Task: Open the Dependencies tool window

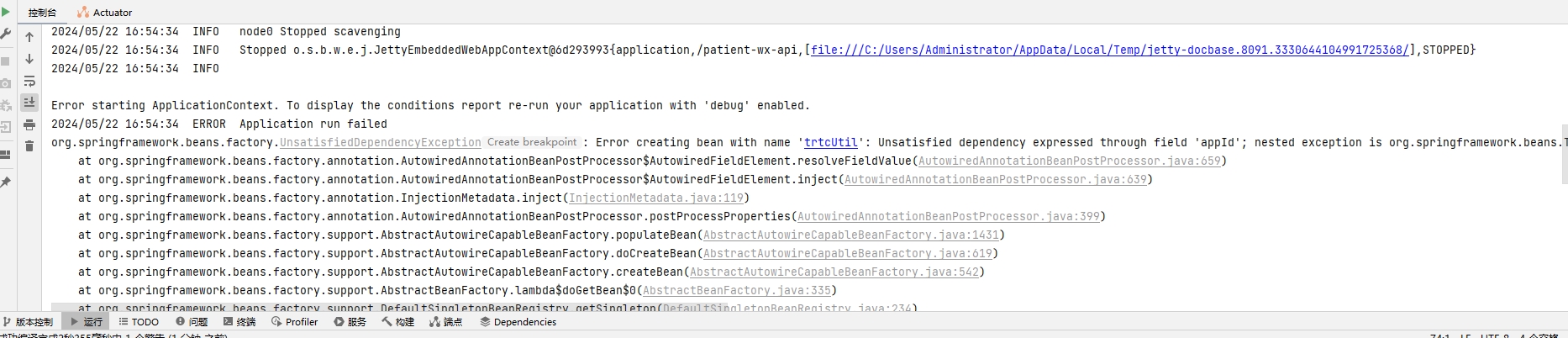Action: [518, 322]
